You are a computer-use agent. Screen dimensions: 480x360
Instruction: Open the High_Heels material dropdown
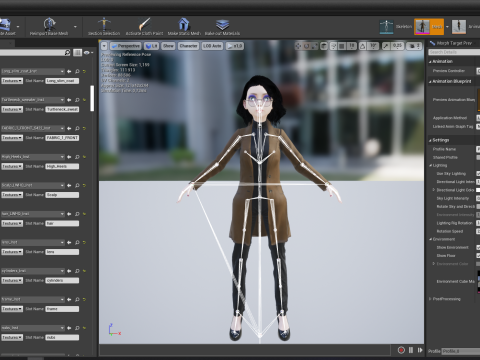click(x=33, y=157)
